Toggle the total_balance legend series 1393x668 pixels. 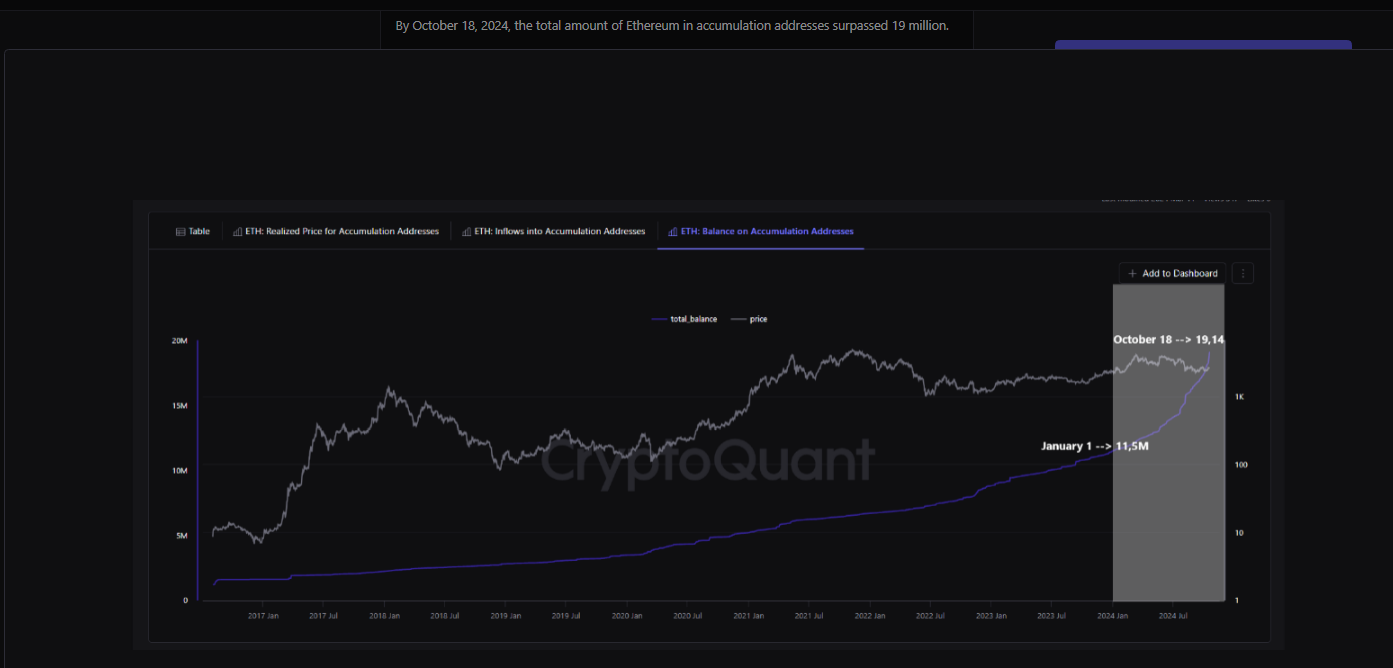(x=685, y=319)
